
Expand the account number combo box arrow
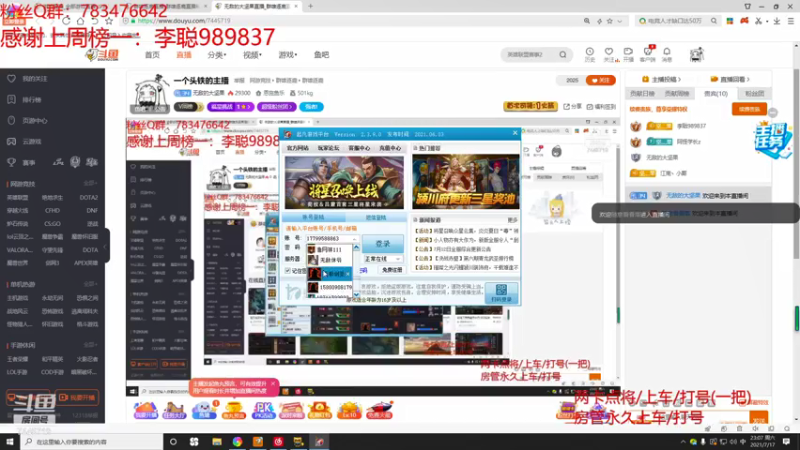click(355, 239)
